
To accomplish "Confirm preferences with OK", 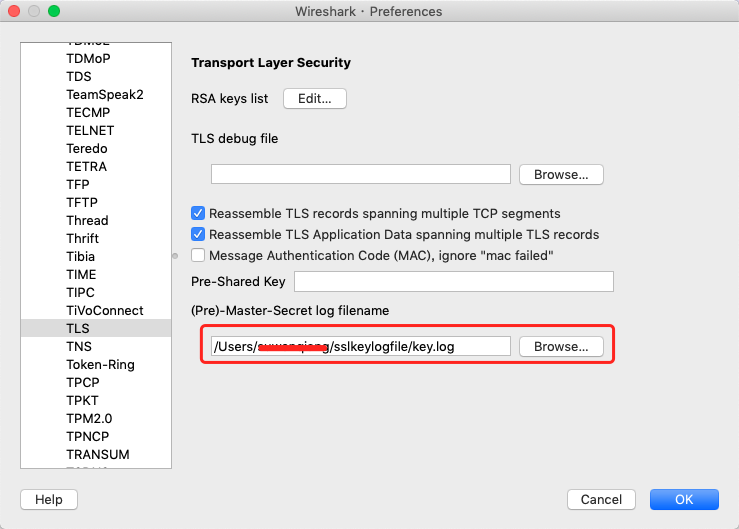I will pos(684,499).
